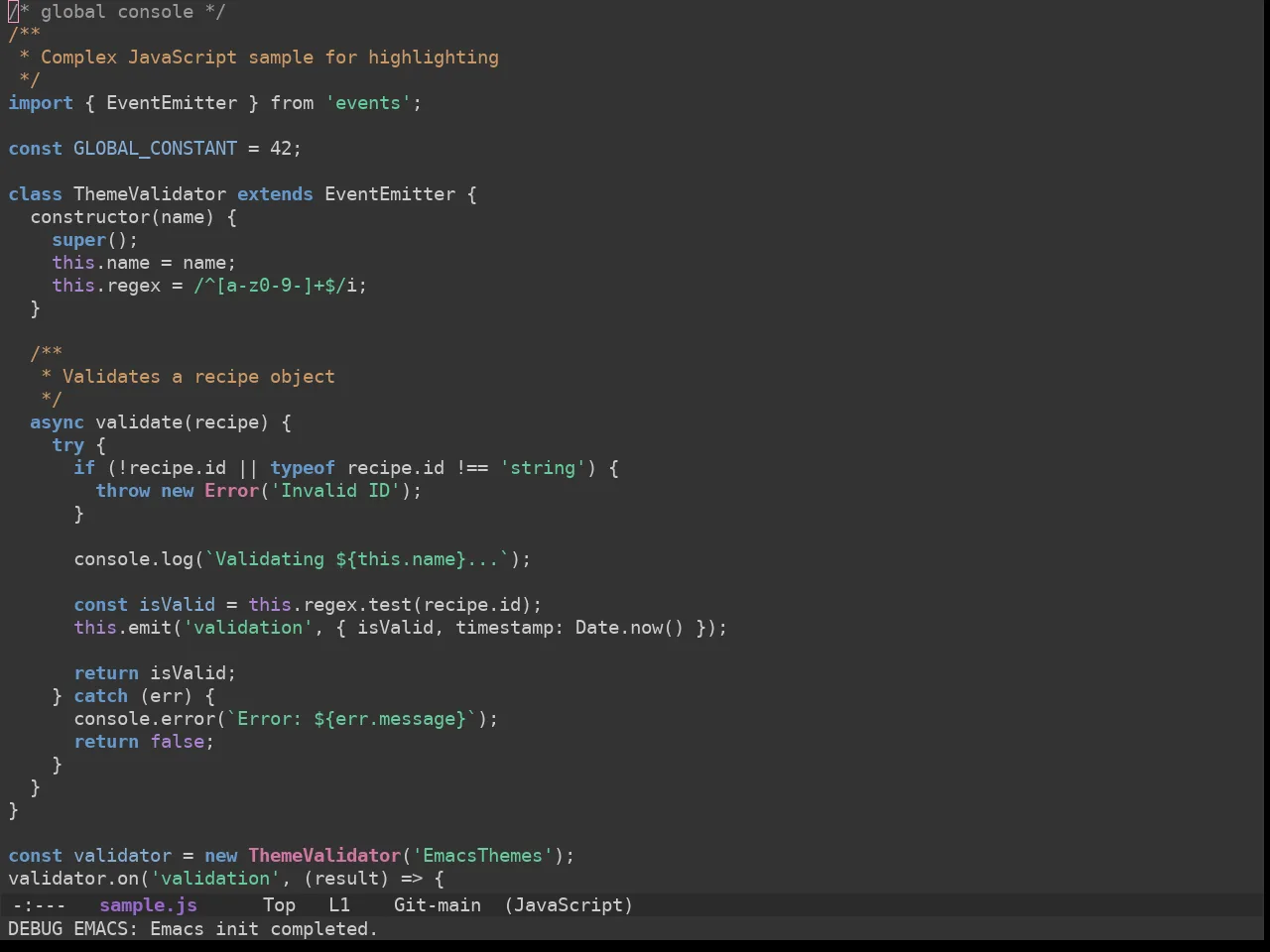Click the 'return isValid;' statement
1270x952 pixels.
pos(155,673)
